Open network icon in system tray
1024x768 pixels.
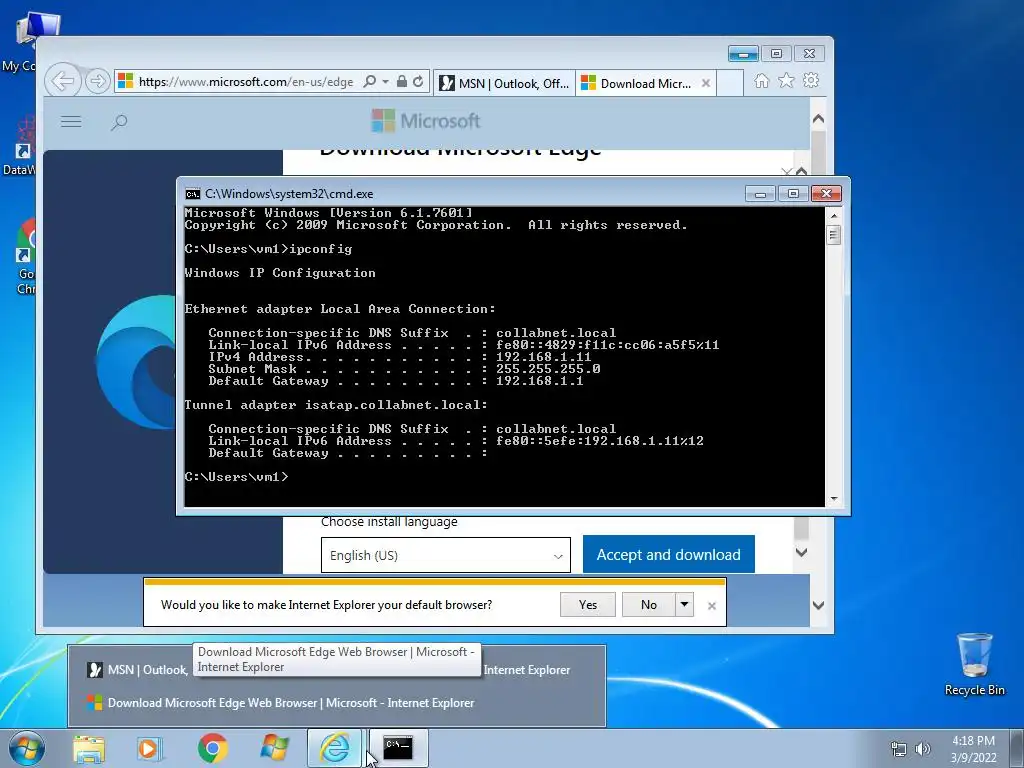coord(899,749)
